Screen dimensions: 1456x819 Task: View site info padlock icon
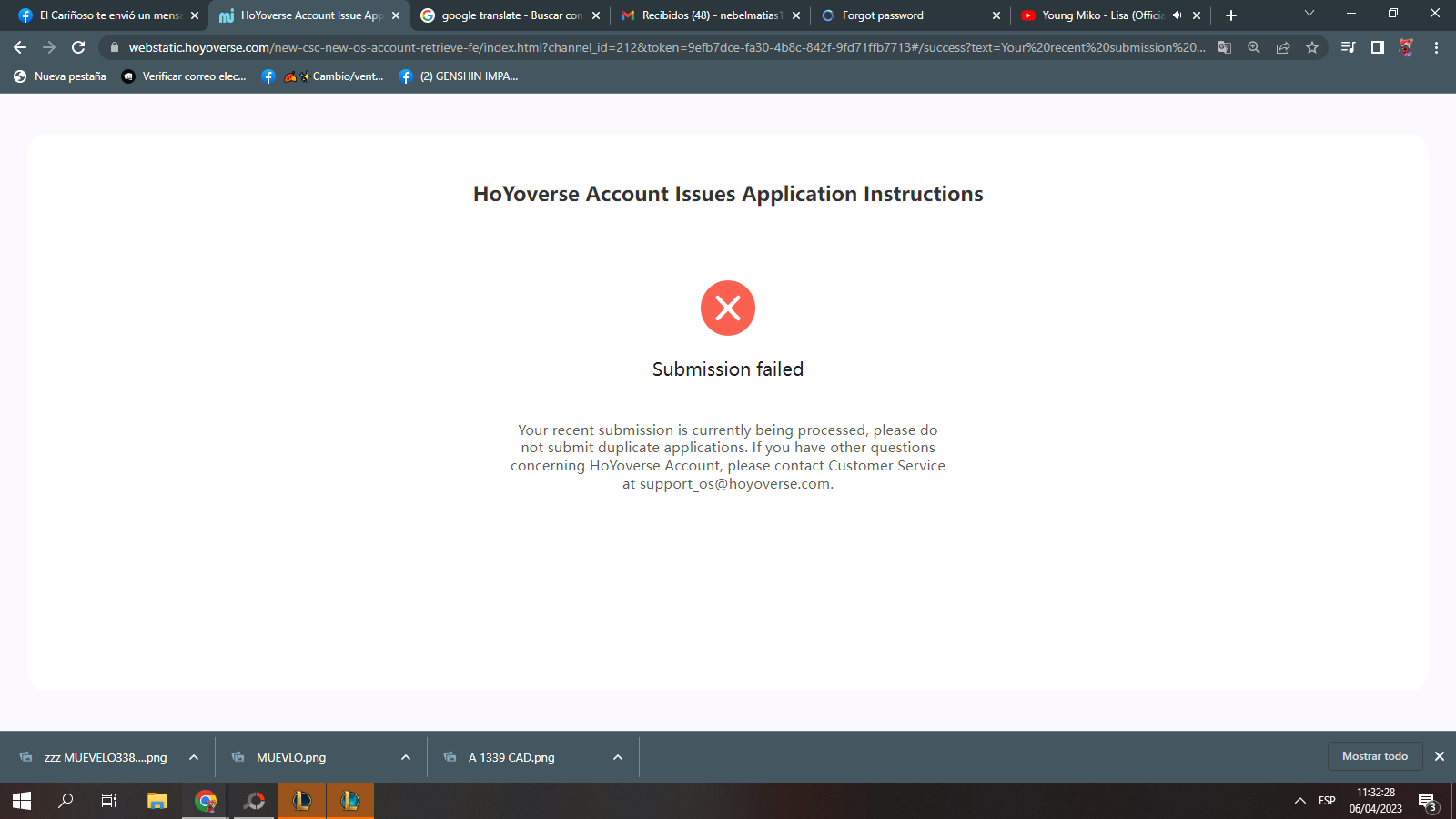click(x=114, y=47)
